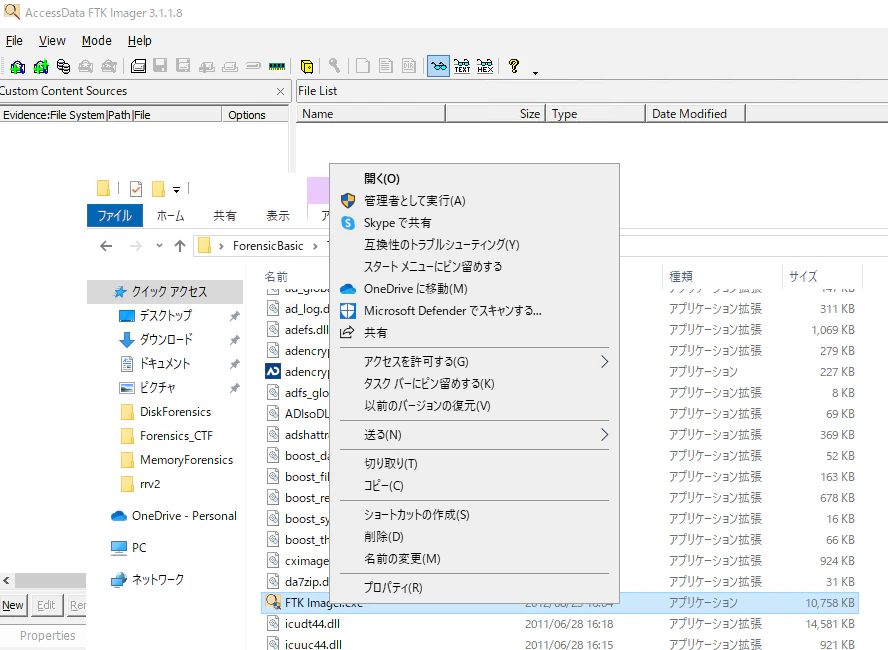Click the Add to Custom Content Image icon
The width and height of the screenshot is (888, 650).
(207, 66)
